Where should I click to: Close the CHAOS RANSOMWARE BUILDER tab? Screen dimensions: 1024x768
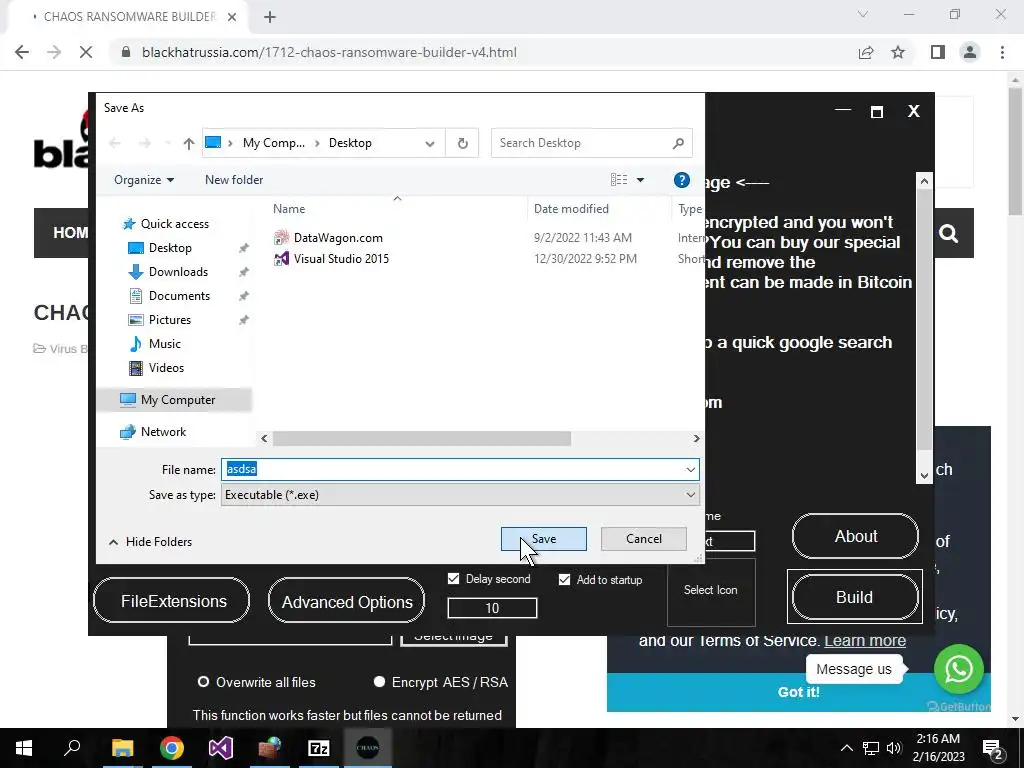(x=232, y=17)
